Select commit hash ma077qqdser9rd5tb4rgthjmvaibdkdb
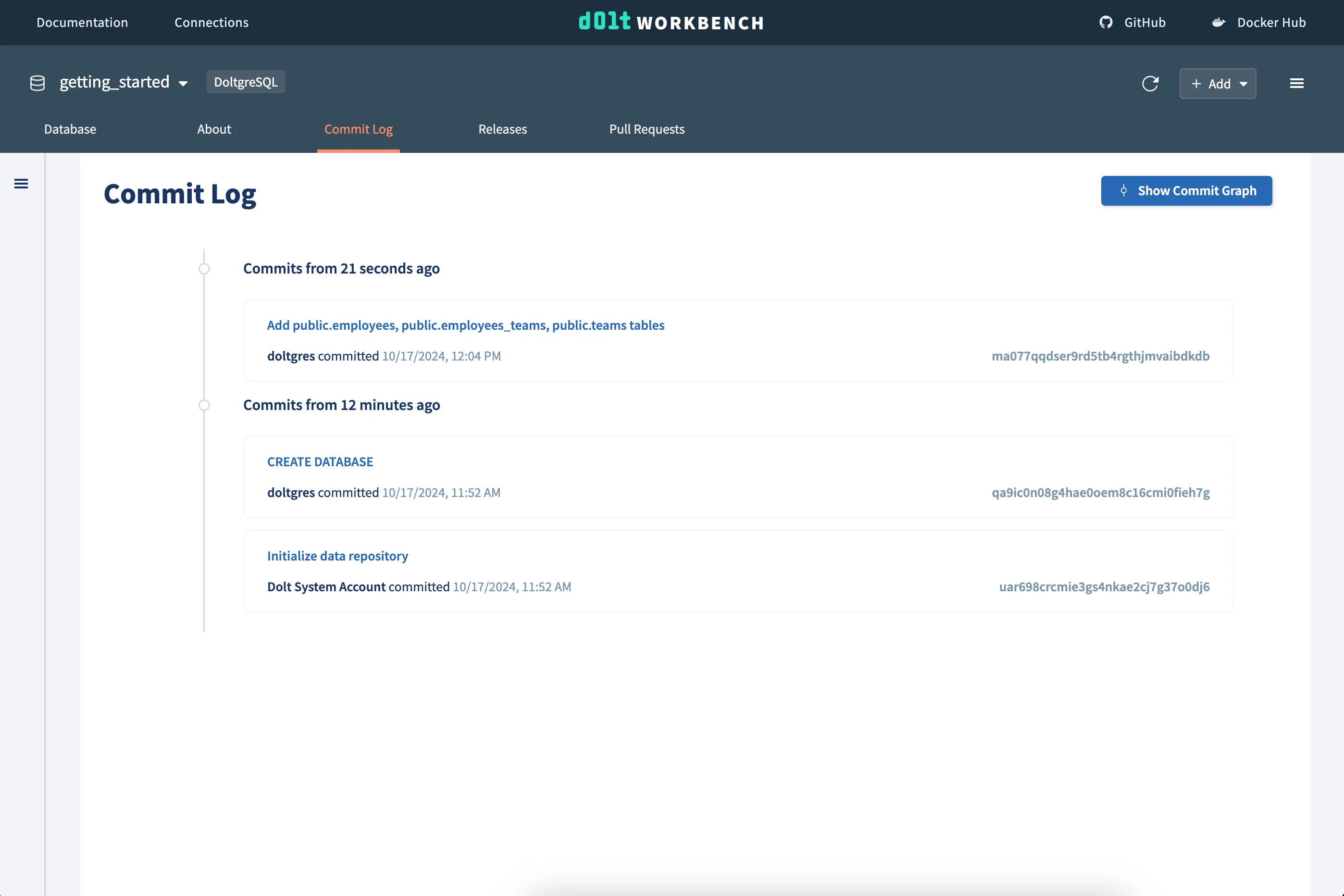This screenshot has width=1344, height=896. coord(1100,356)
